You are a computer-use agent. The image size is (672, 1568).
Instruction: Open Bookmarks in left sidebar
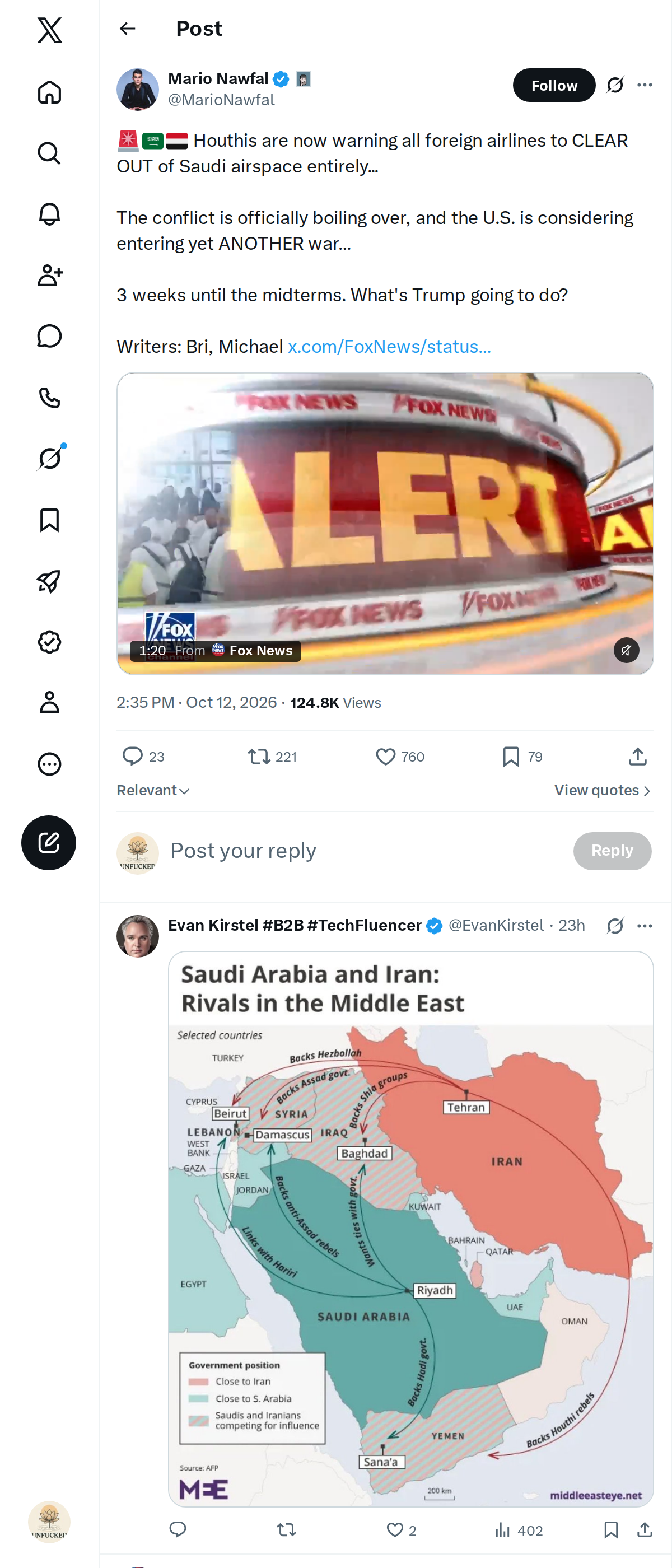(x=49, y=520)
